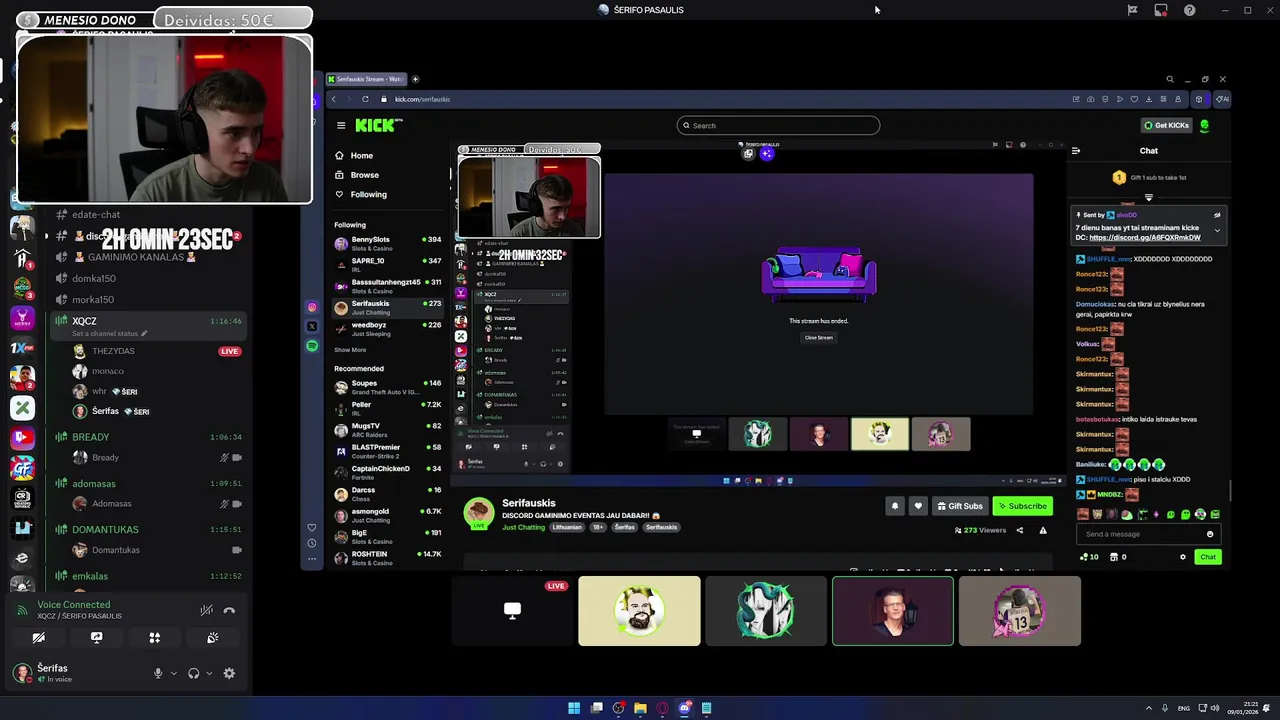
Task: Select the Lithuanian stream tag
Action: tap(567, 527)
